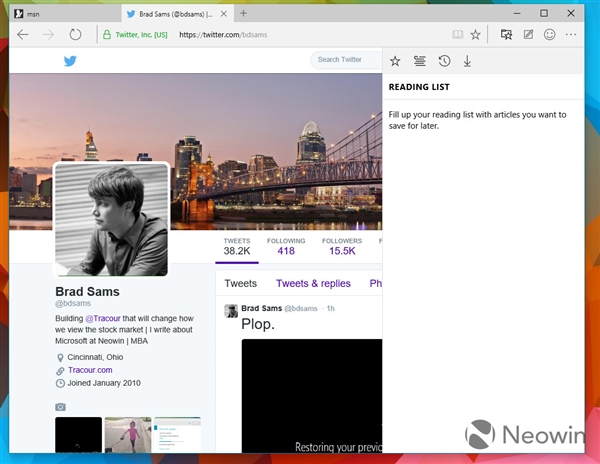Click the Make a Web Note icon
The image size is (600, 464).
pos(528,34)
